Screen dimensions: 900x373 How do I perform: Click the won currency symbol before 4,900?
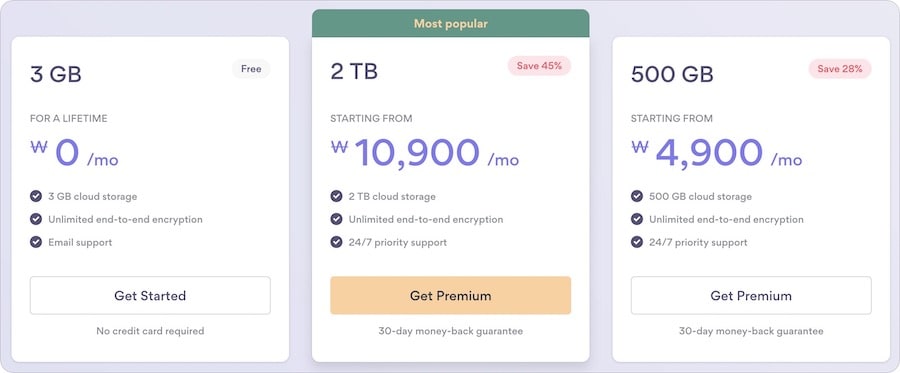(640, 146)
